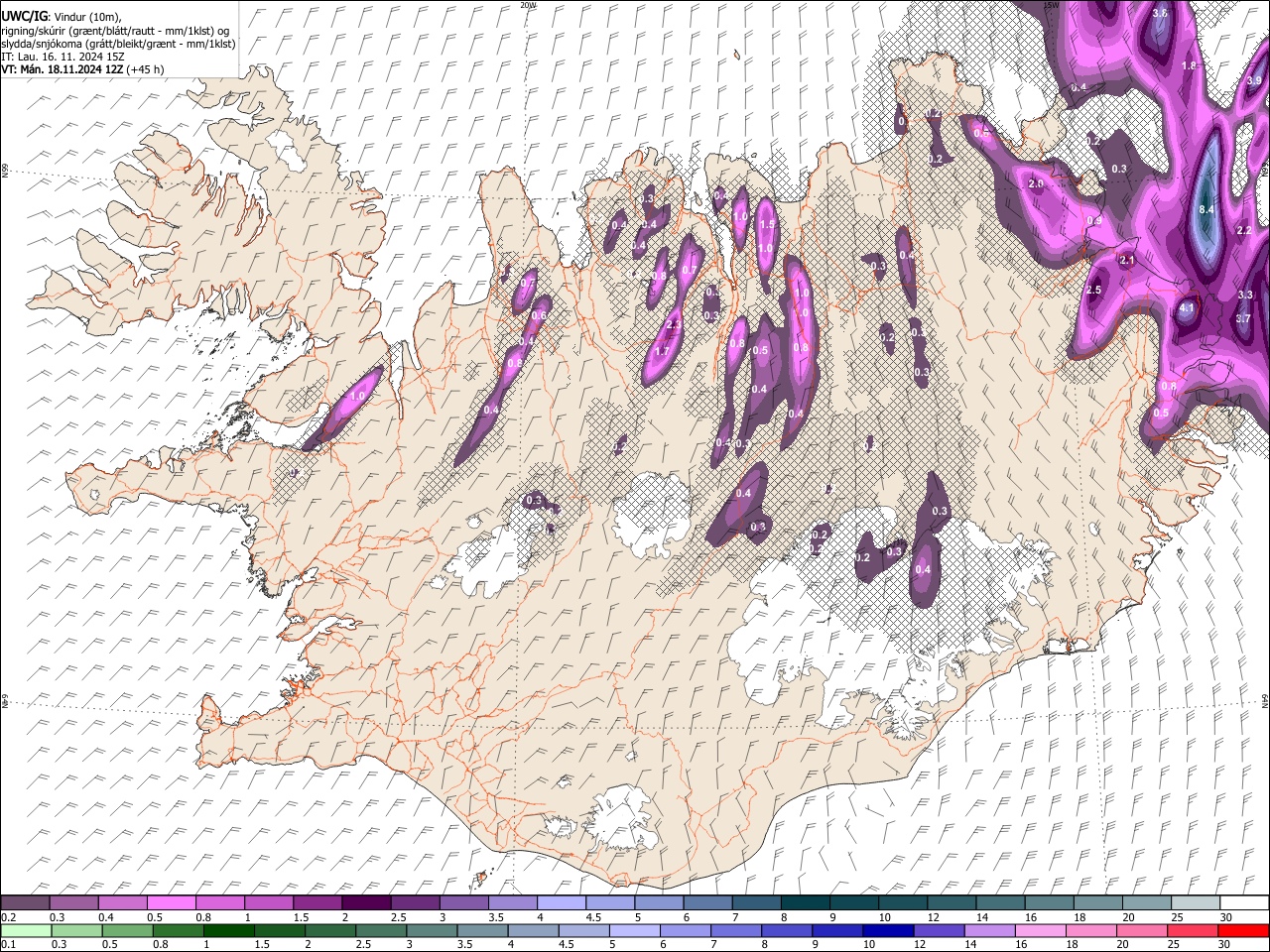Click the '3.7' precipitation value on the map
This screenshot has width=1270, height=952.
pyautogui.click(x=1243, y=318)
